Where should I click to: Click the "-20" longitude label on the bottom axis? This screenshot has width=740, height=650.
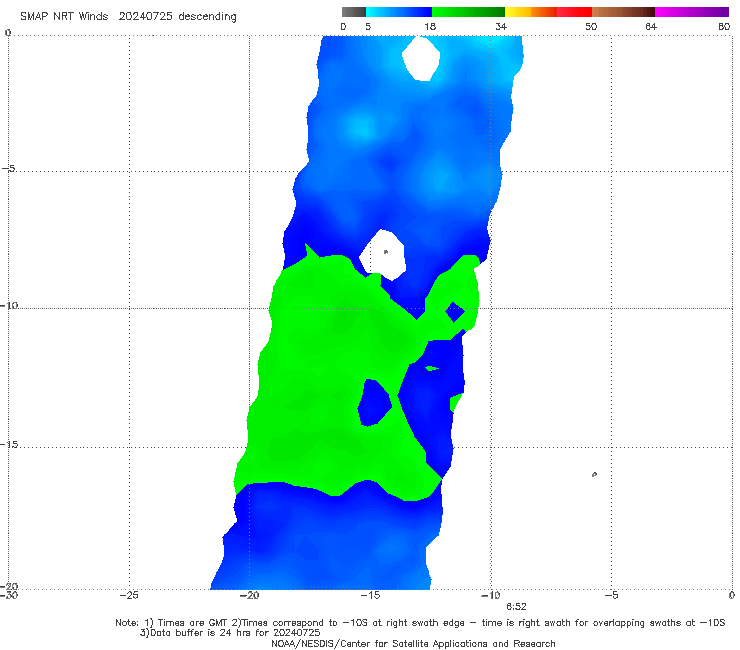pyautogui.click(x=250, y=595)
